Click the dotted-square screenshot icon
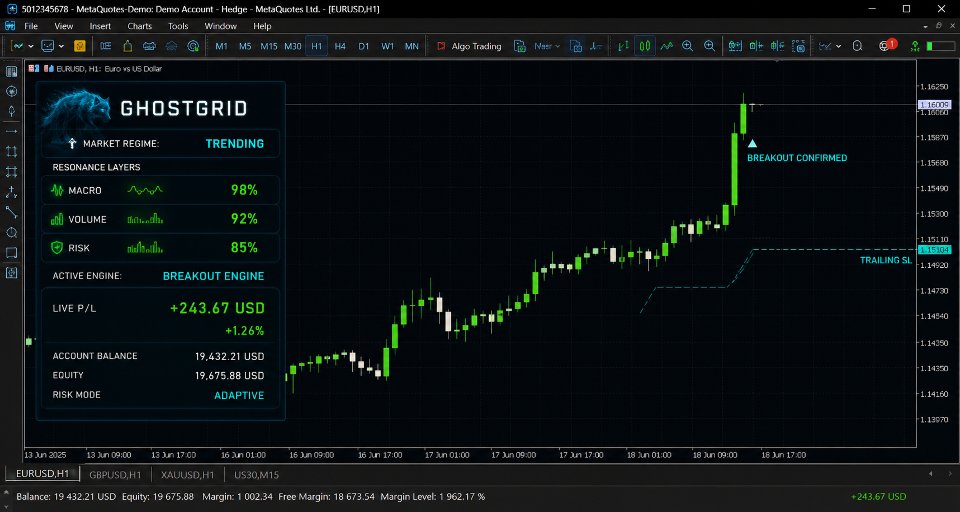 pyautogui.click(x=798, y=46)
